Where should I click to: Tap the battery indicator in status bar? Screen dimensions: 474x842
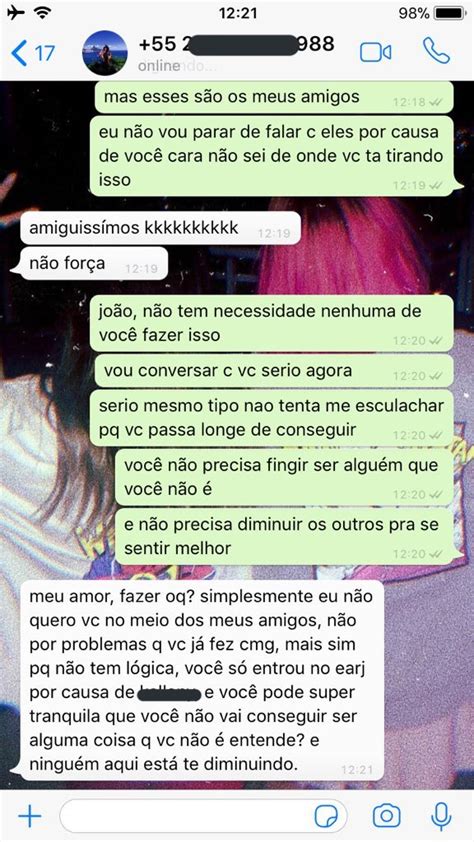click(x=450, y=13)
